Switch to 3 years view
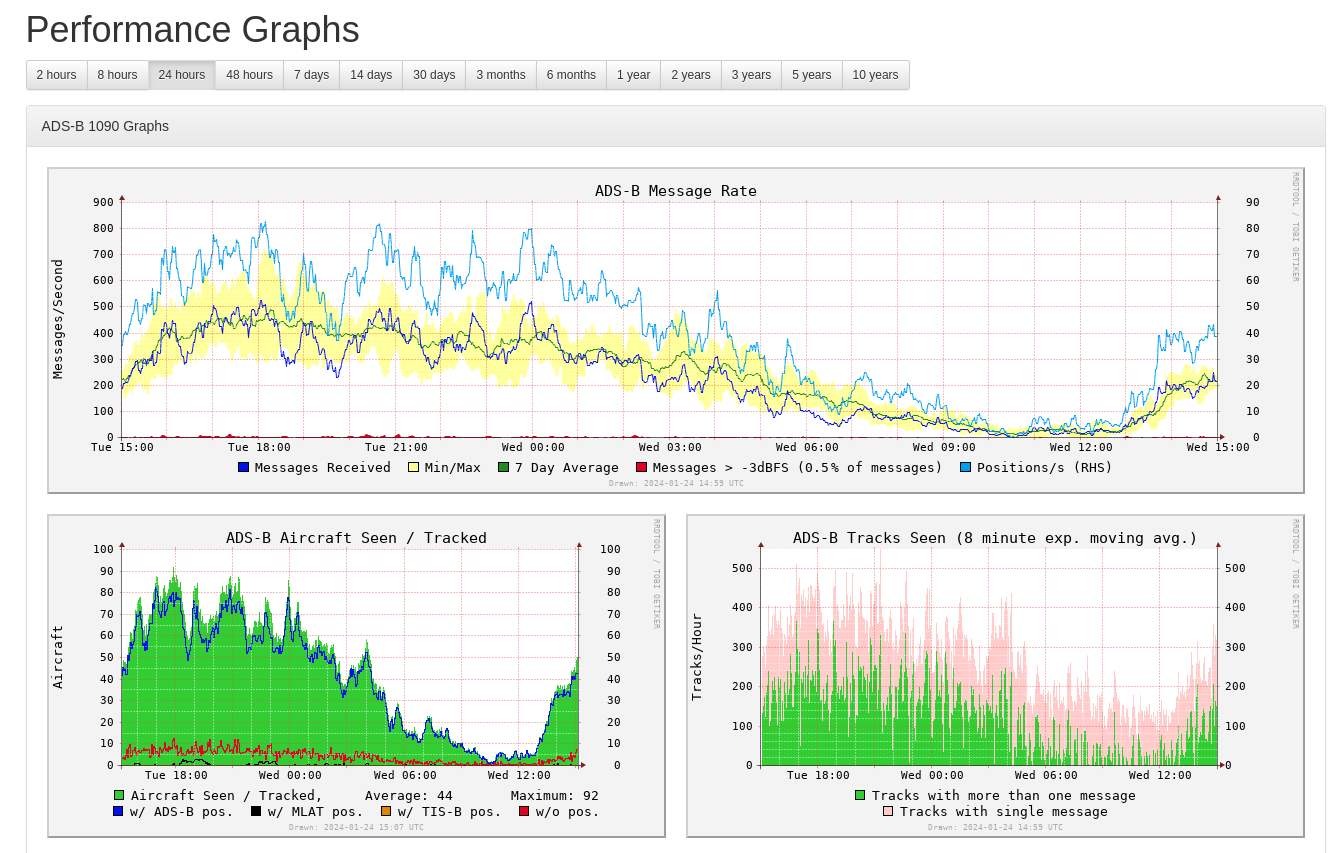 [x=751, y=75]
